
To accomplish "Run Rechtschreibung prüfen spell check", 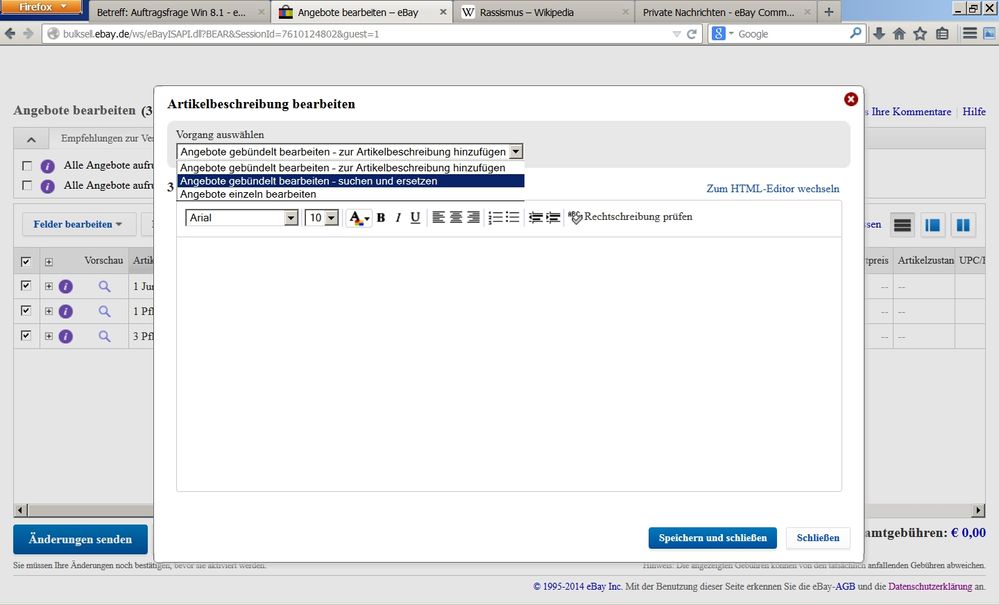I will 630,217.
